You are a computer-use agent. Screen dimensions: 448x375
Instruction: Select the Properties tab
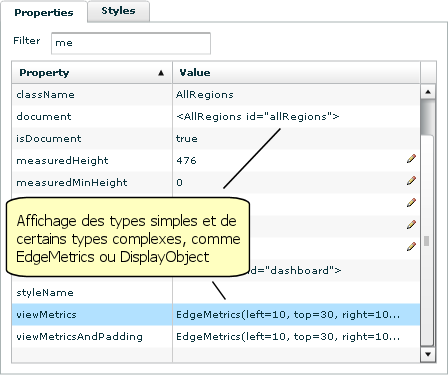pos(44,12)
